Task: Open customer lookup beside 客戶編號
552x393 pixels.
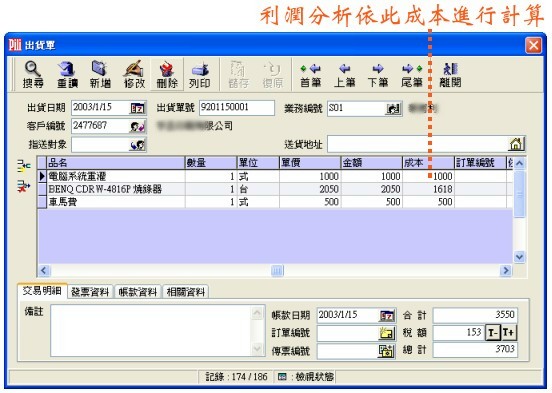Action: click(137, 126)
